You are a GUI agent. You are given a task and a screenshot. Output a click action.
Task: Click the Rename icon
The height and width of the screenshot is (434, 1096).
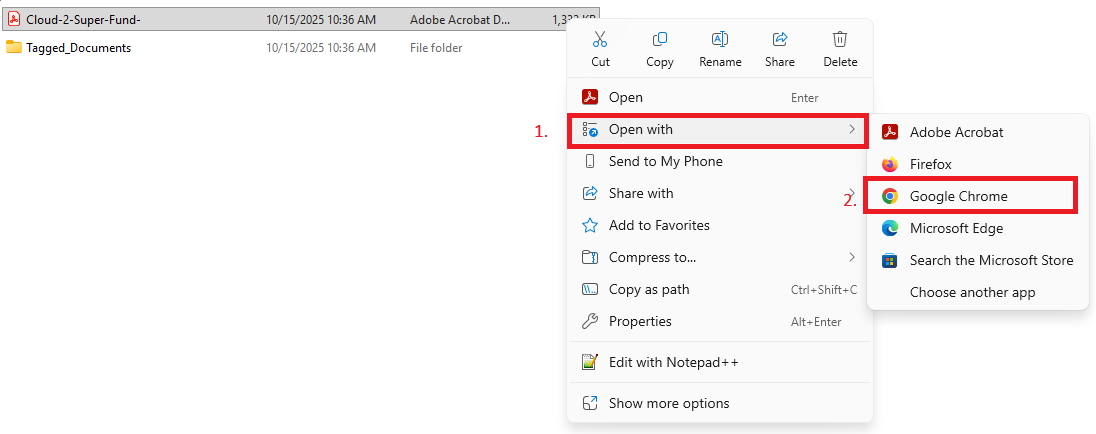coord(720,40)
